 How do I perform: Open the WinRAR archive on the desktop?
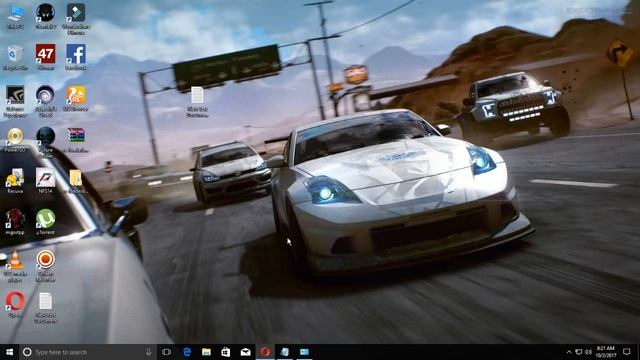point(76,140)
